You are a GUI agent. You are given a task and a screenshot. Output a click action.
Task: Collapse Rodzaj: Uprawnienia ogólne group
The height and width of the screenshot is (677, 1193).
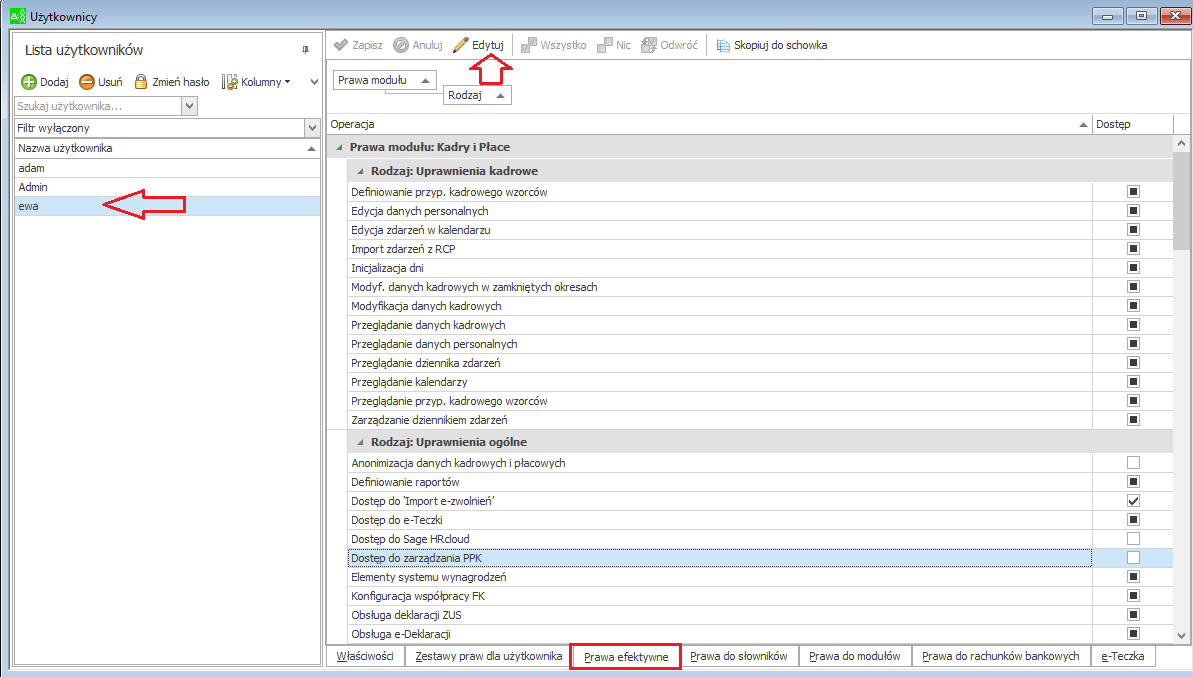(x=361, y=442)
